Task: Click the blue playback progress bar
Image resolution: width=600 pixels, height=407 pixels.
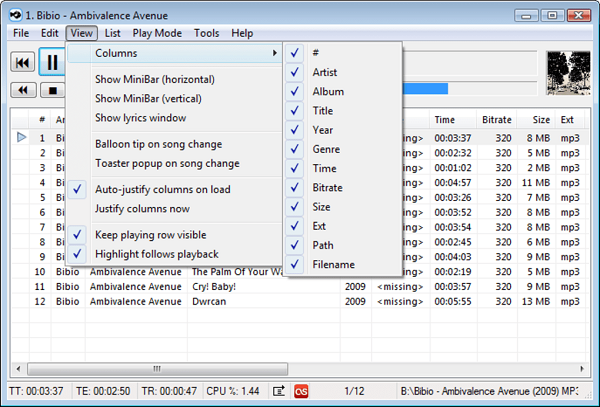Action: [x=426, y=89]
